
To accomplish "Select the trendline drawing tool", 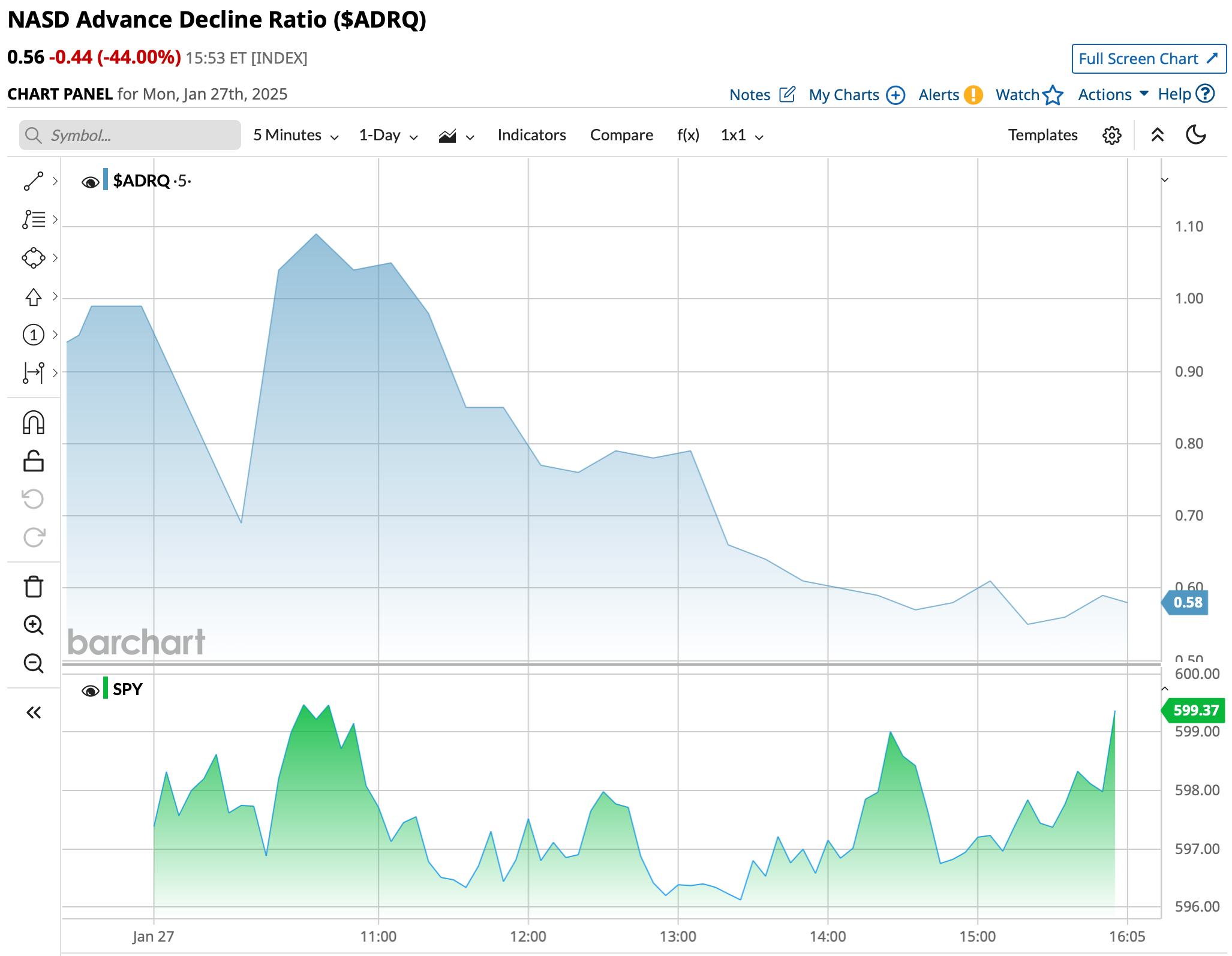I will [x=34, y=181].
